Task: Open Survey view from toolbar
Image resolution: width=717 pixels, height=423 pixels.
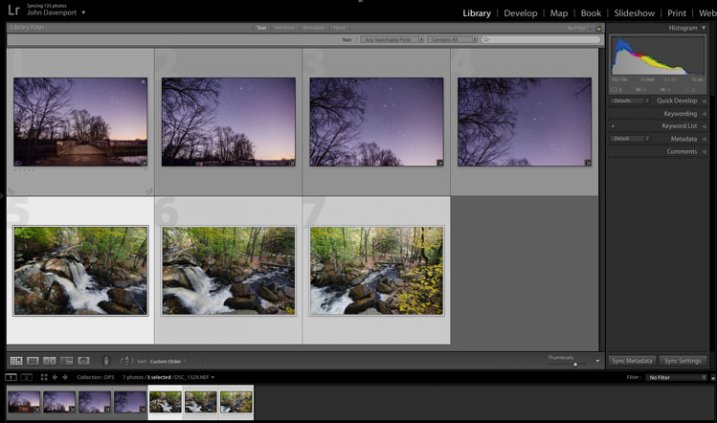Action: click(x=67, y=361)
